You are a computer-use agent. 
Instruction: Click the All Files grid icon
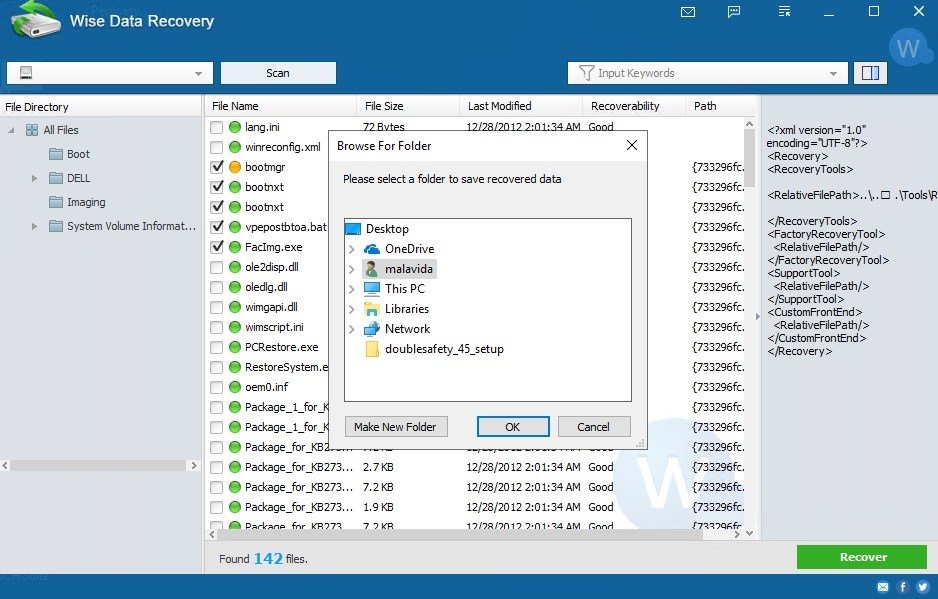click(32, 130)
